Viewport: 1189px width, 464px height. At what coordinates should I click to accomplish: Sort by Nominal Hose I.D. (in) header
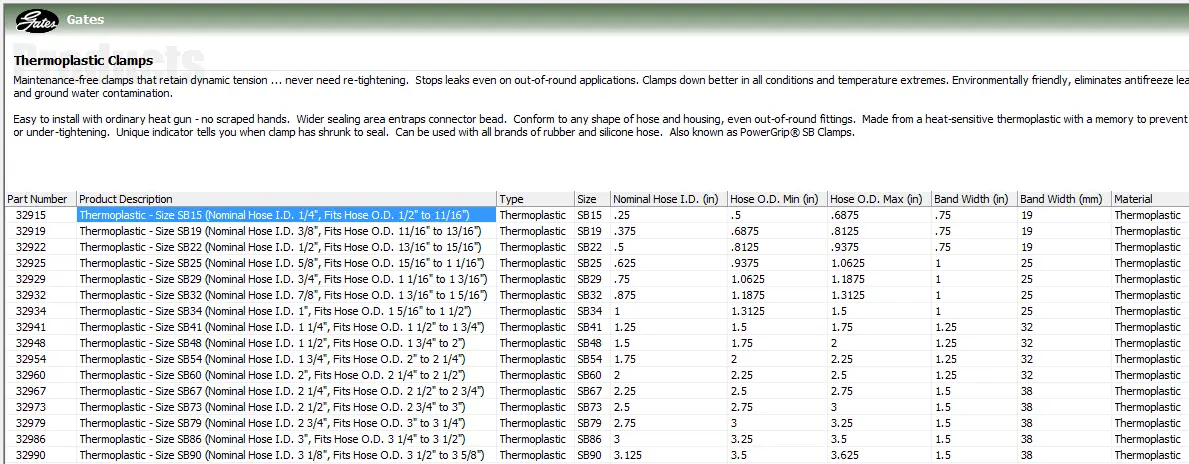668,199
